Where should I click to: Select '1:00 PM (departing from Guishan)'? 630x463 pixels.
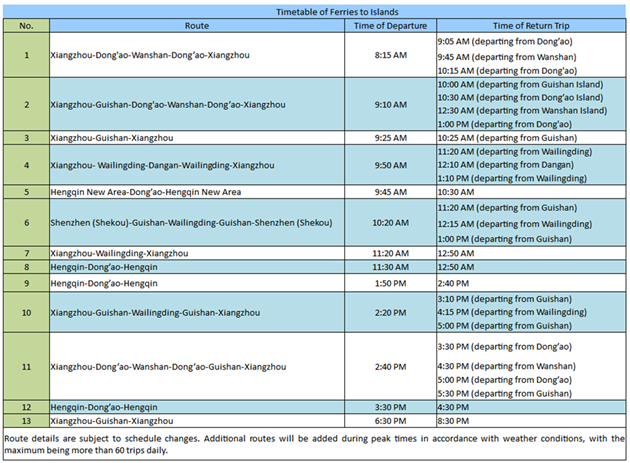click(505, 239)
